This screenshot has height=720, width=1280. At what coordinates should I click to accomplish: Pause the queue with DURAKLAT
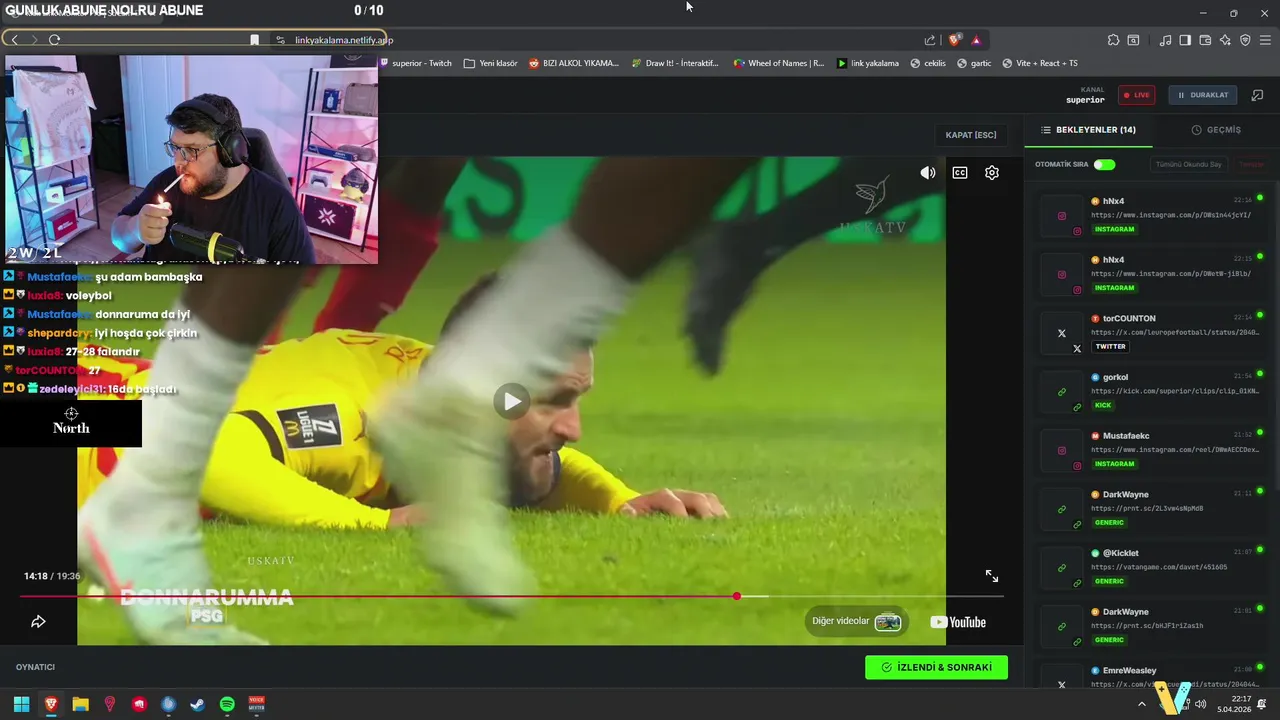point(1203,95)
